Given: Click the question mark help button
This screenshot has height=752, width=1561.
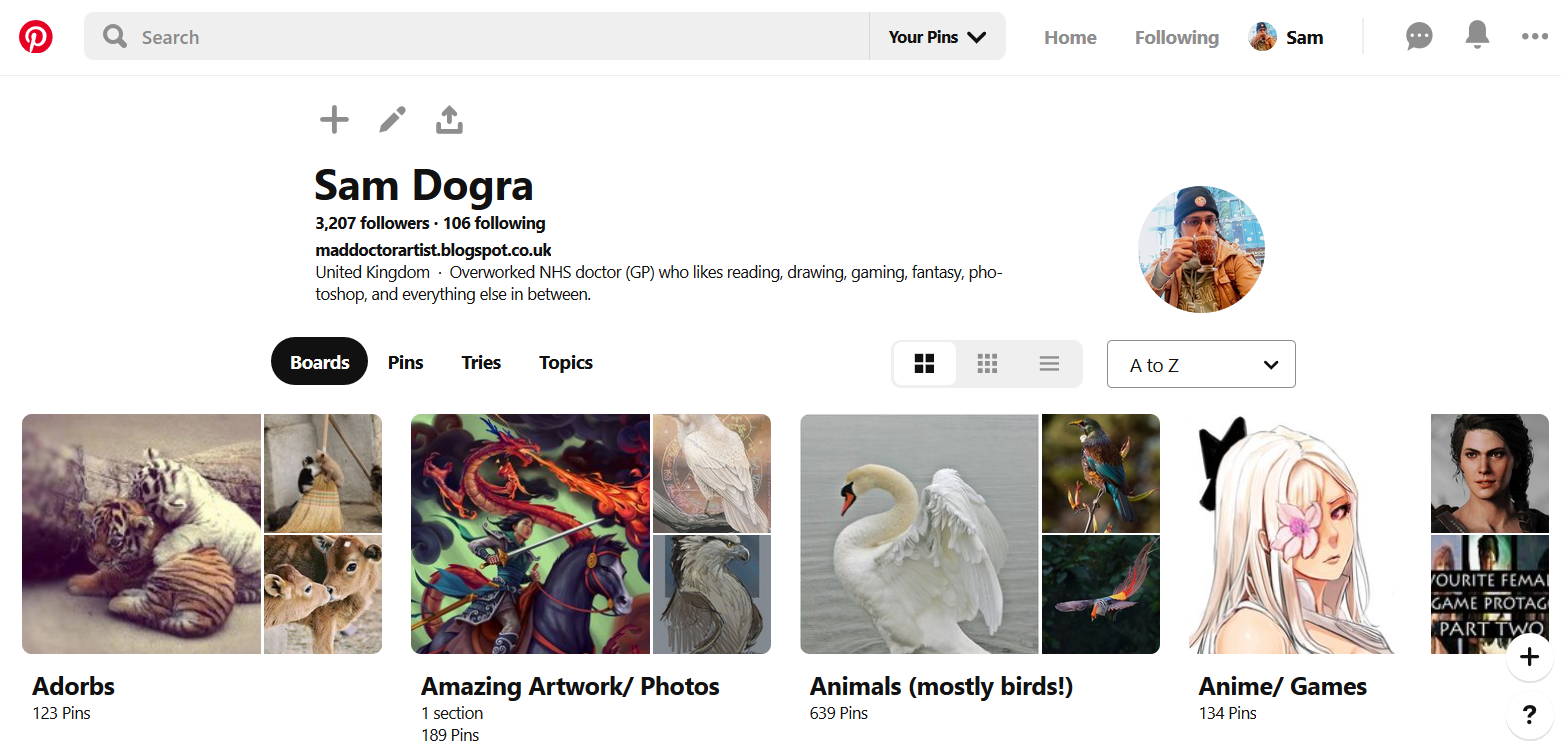Looking at the screenshot, I should [1529, 715].
